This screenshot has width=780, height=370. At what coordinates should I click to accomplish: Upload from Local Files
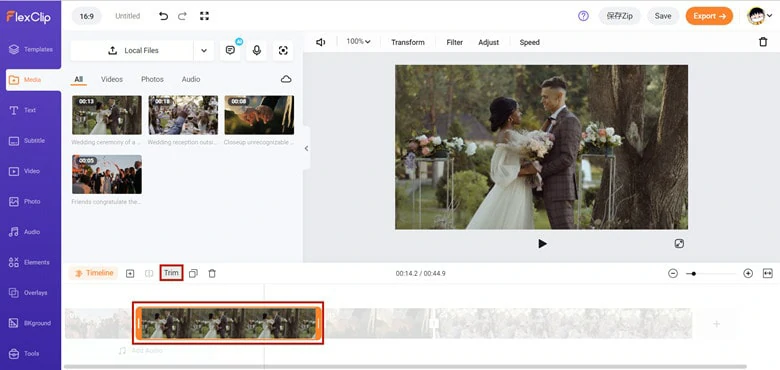(x=132, y=50)
